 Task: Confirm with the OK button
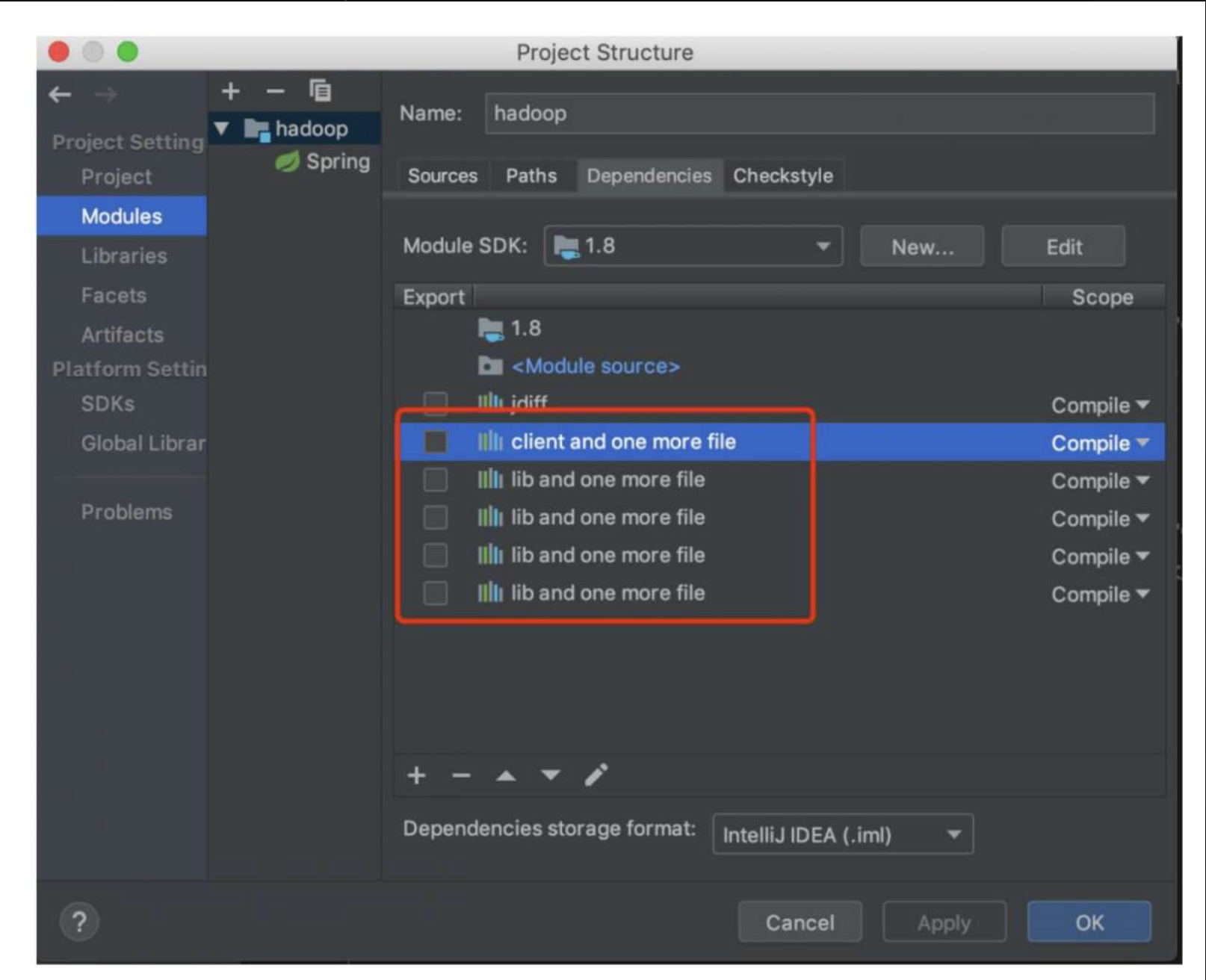click(x=1089, y=922)
